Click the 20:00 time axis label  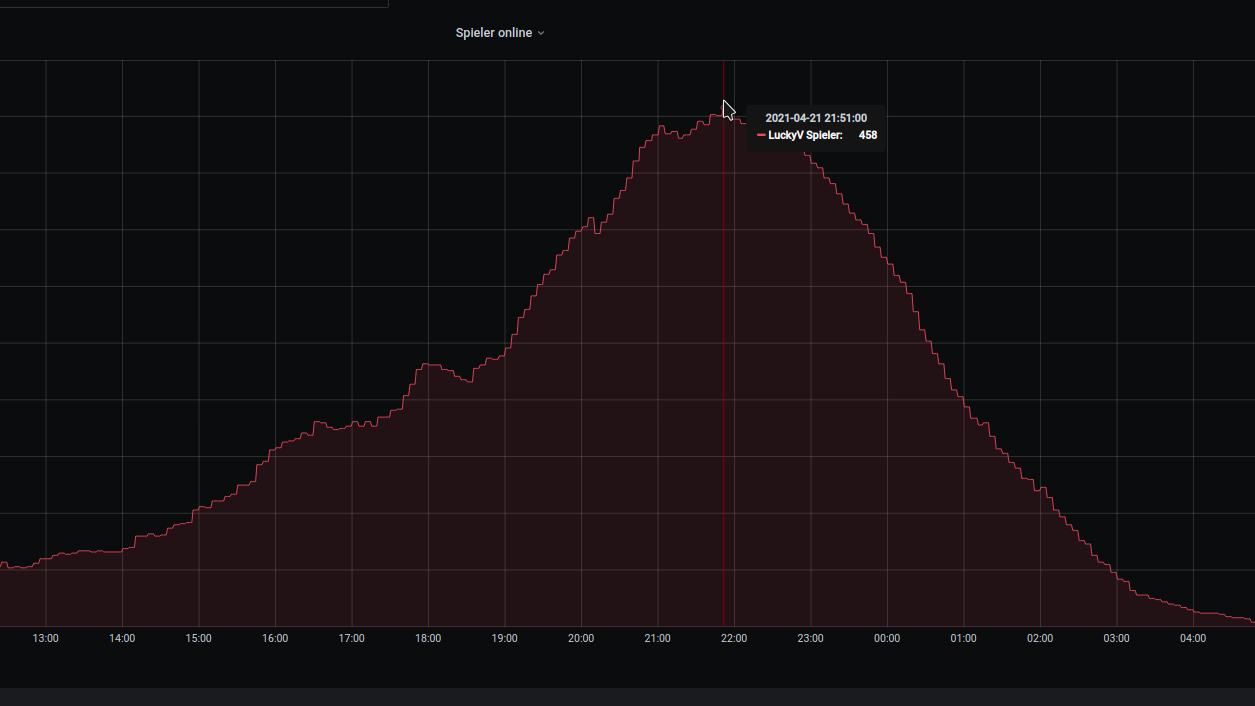(x=581, y=638)
